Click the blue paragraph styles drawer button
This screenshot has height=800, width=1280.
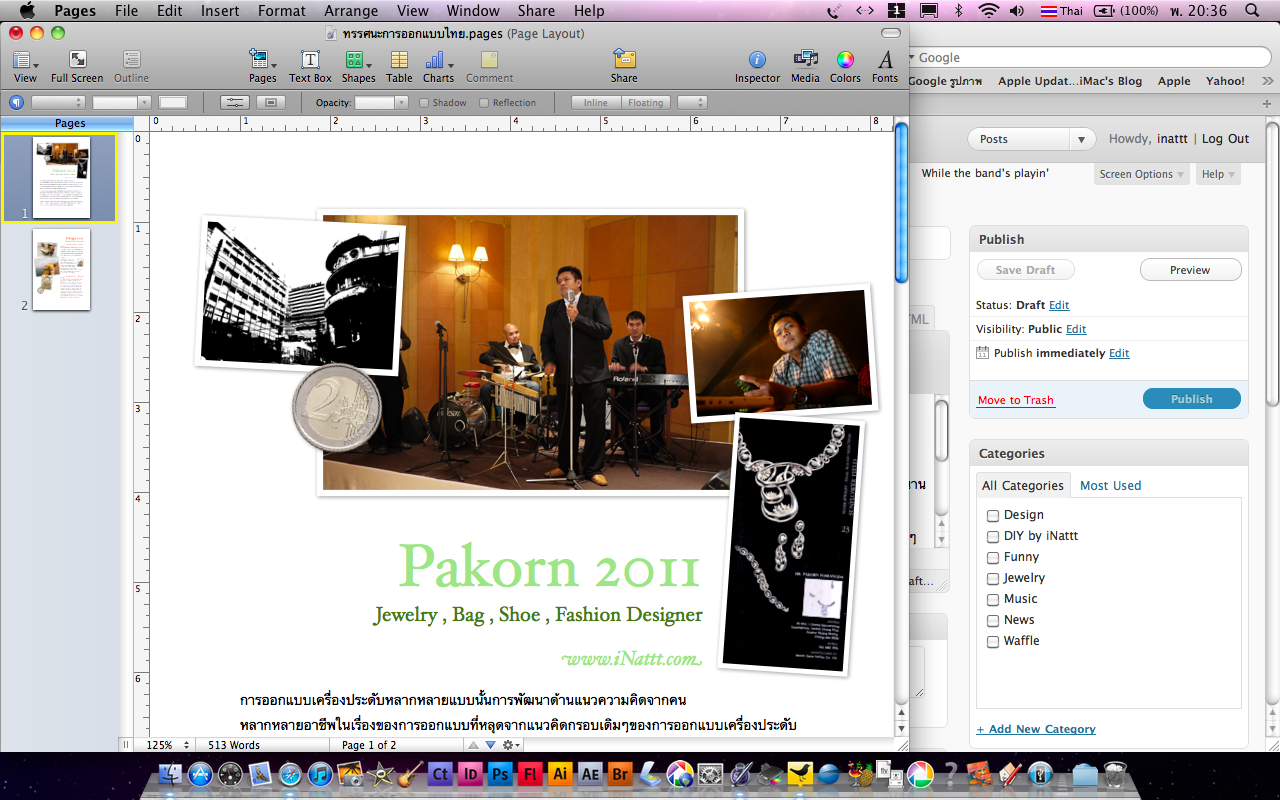click(16, 102)
